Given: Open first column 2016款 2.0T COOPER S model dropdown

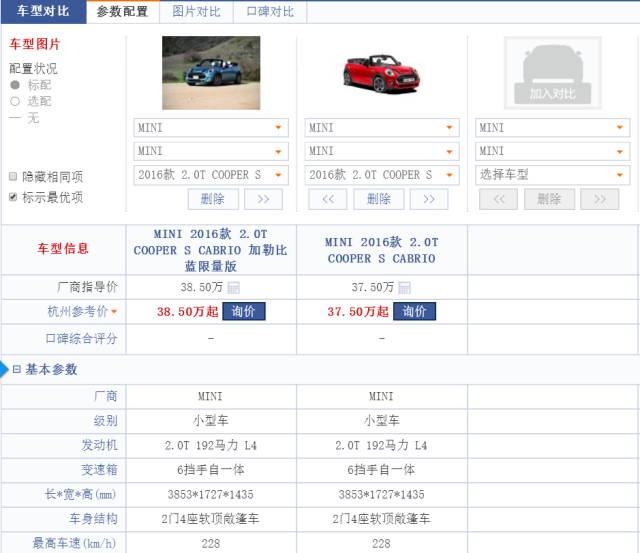Looking at the screenshot, I should click(x=211, y=175).
